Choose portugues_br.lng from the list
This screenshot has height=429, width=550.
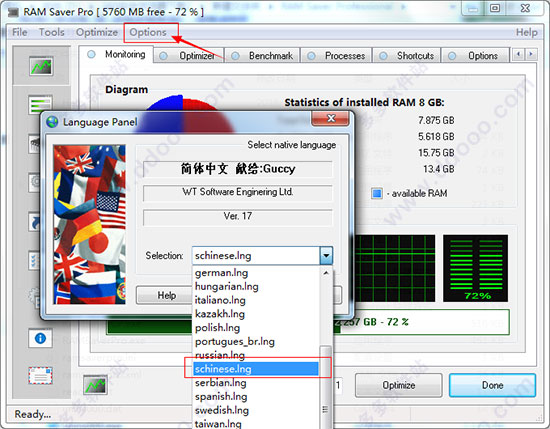coord(256,341)
